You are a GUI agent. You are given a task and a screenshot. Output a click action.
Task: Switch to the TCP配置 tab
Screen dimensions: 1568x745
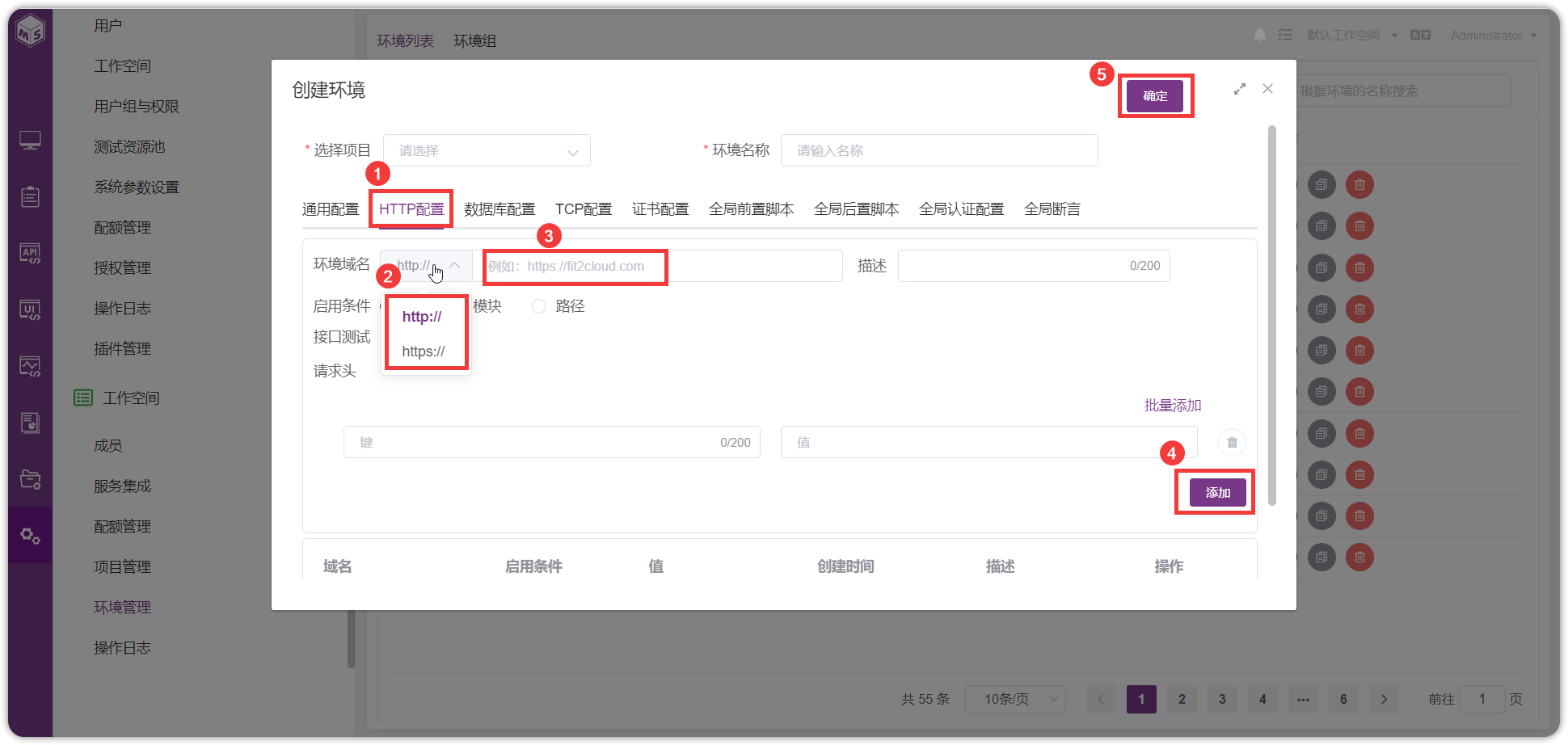tap(584, 209)
